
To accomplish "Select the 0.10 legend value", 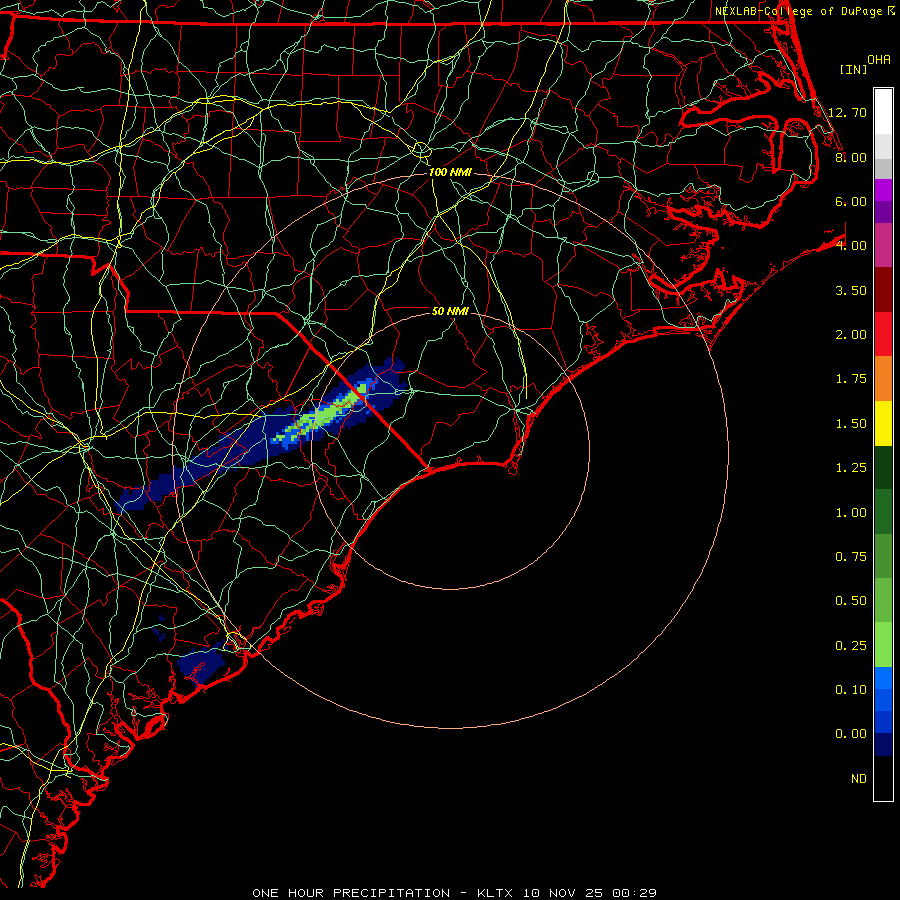I will pyautogui.click(x=851, y=690).
